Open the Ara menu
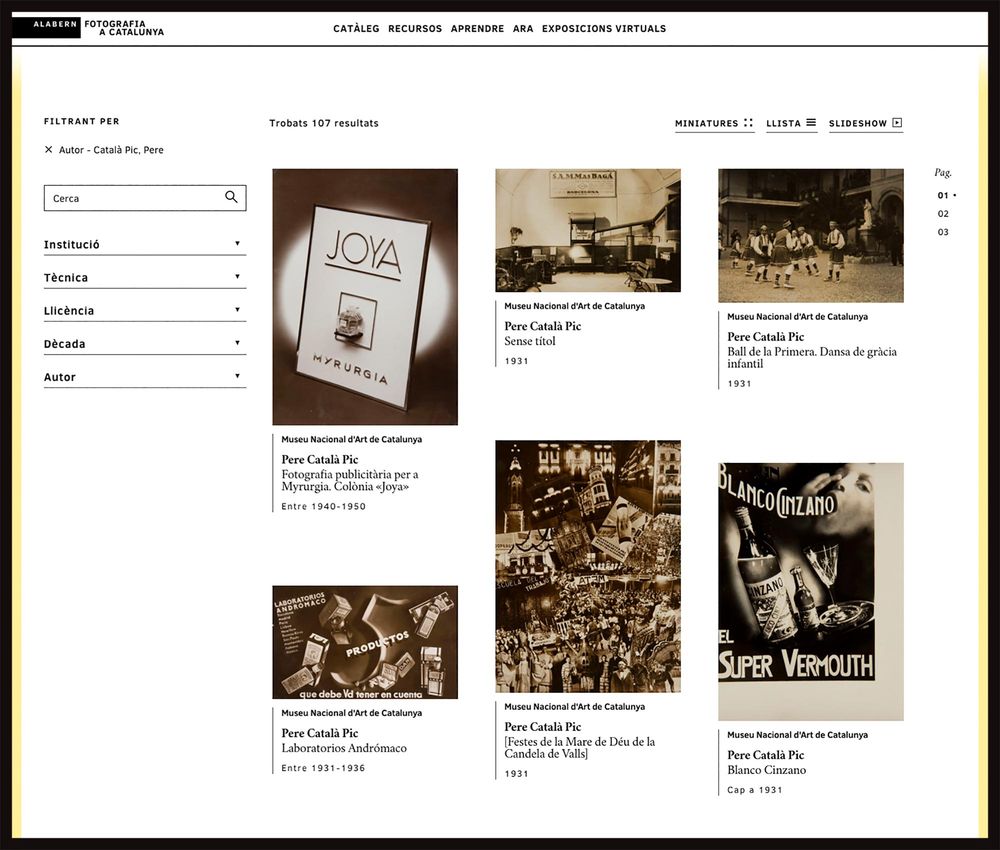Image resolution: width=1000 pixels, height=850 pixels. click(x=523, y=29)
